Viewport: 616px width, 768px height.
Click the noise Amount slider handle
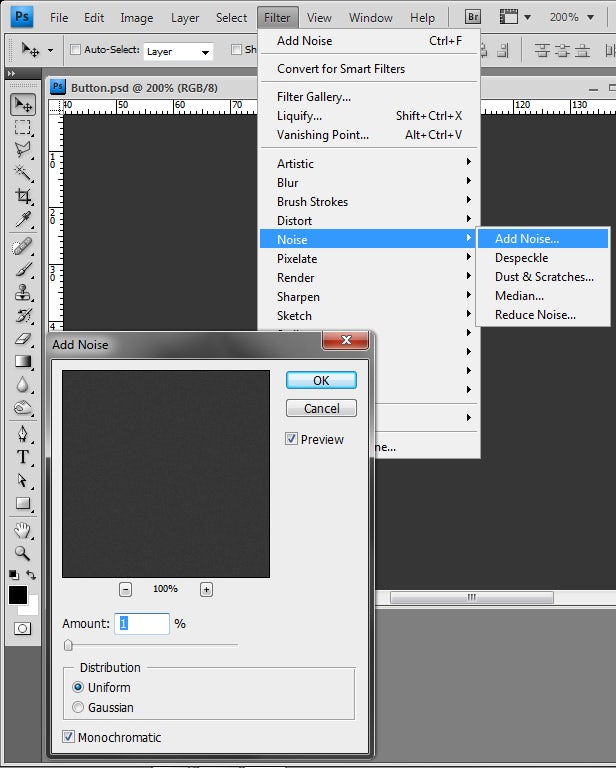[68, 645]
